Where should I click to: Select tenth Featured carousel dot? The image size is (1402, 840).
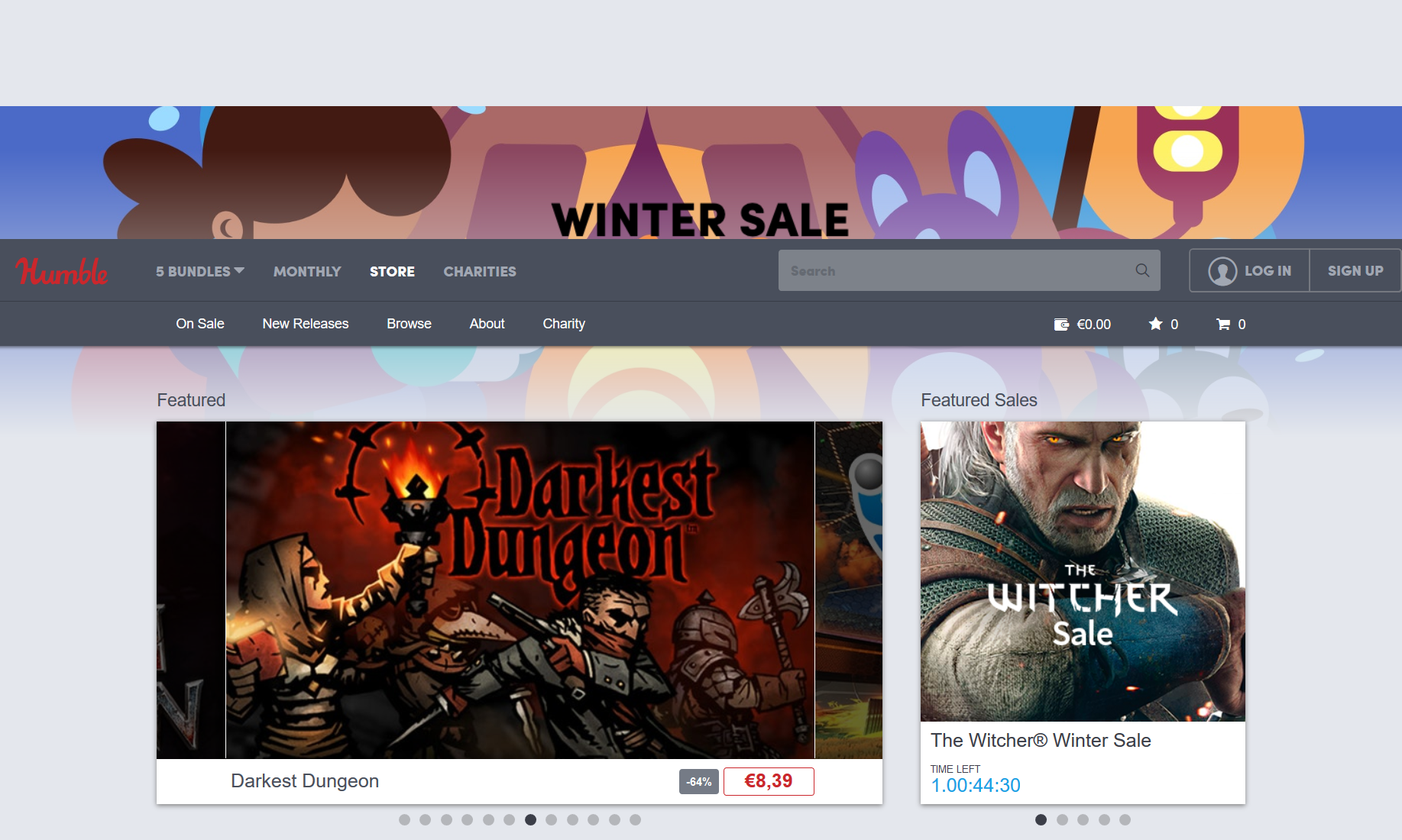coord(594,819)
